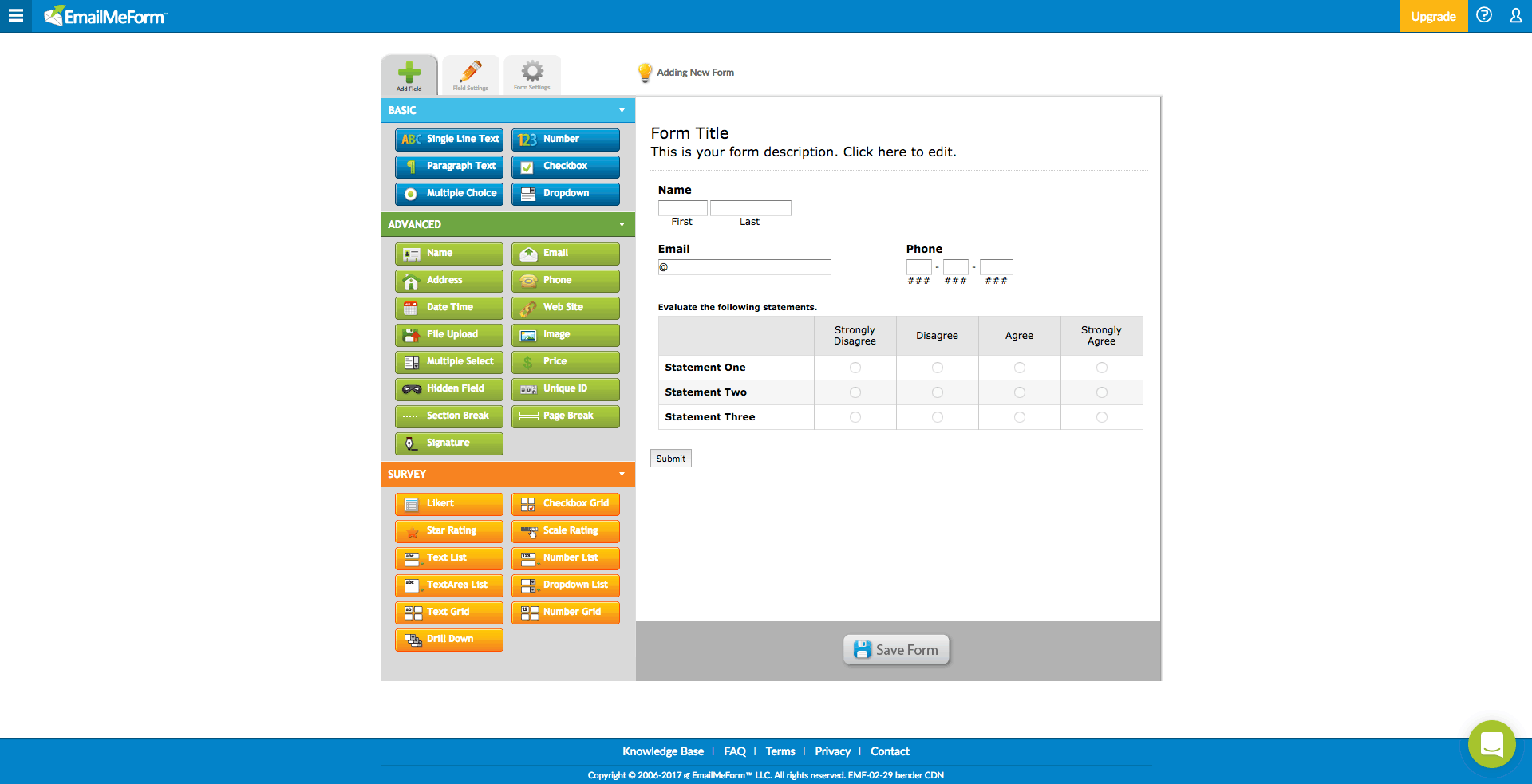Insert a Signature field
This screenshot has height=784, width=1532.
coord(448,443)
